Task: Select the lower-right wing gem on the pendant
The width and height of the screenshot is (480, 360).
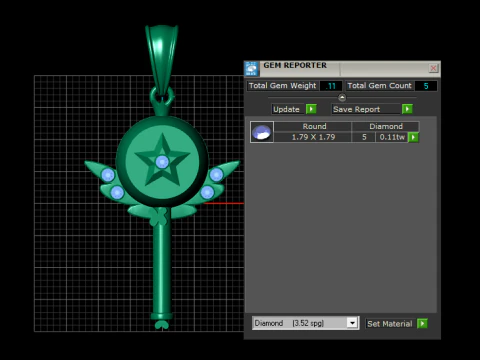Action: click(x=207, y=192)
